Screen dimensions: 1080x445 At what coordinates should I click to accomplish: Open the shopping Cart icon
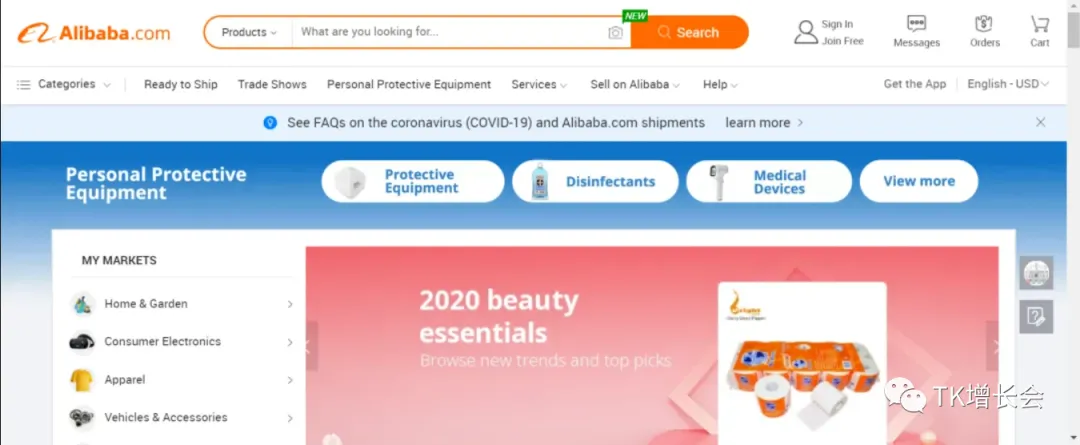pos(1039,23)
